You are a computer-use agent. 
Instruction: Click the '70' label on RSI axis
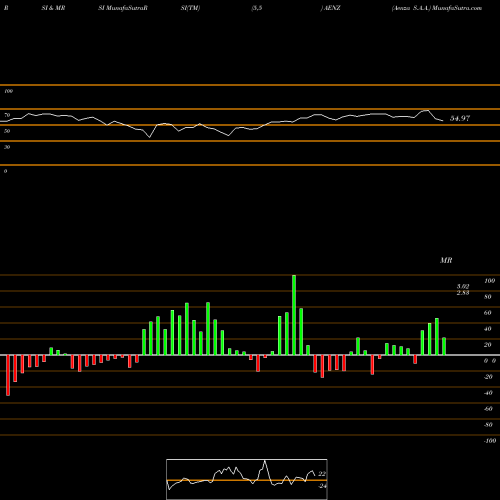(7, 115)
